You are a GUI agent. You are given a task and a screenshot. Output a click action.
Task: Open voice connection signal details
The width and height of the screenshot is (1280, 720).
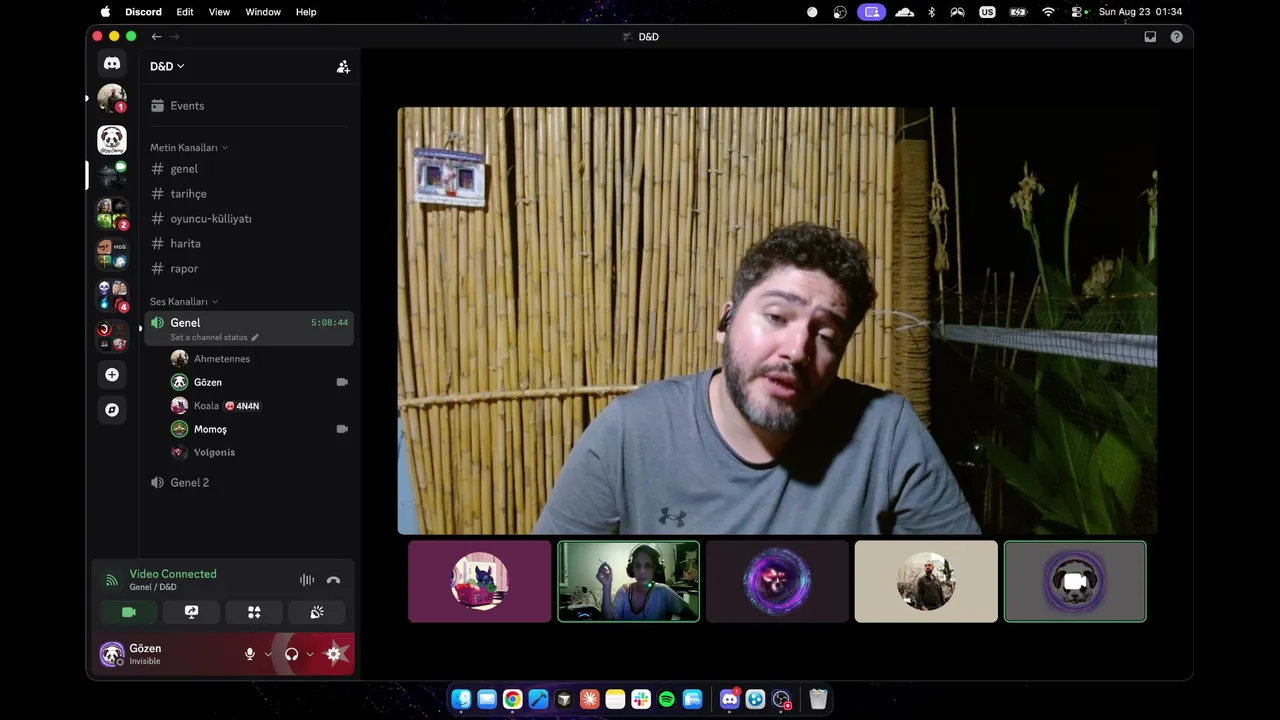click(111, 580)
